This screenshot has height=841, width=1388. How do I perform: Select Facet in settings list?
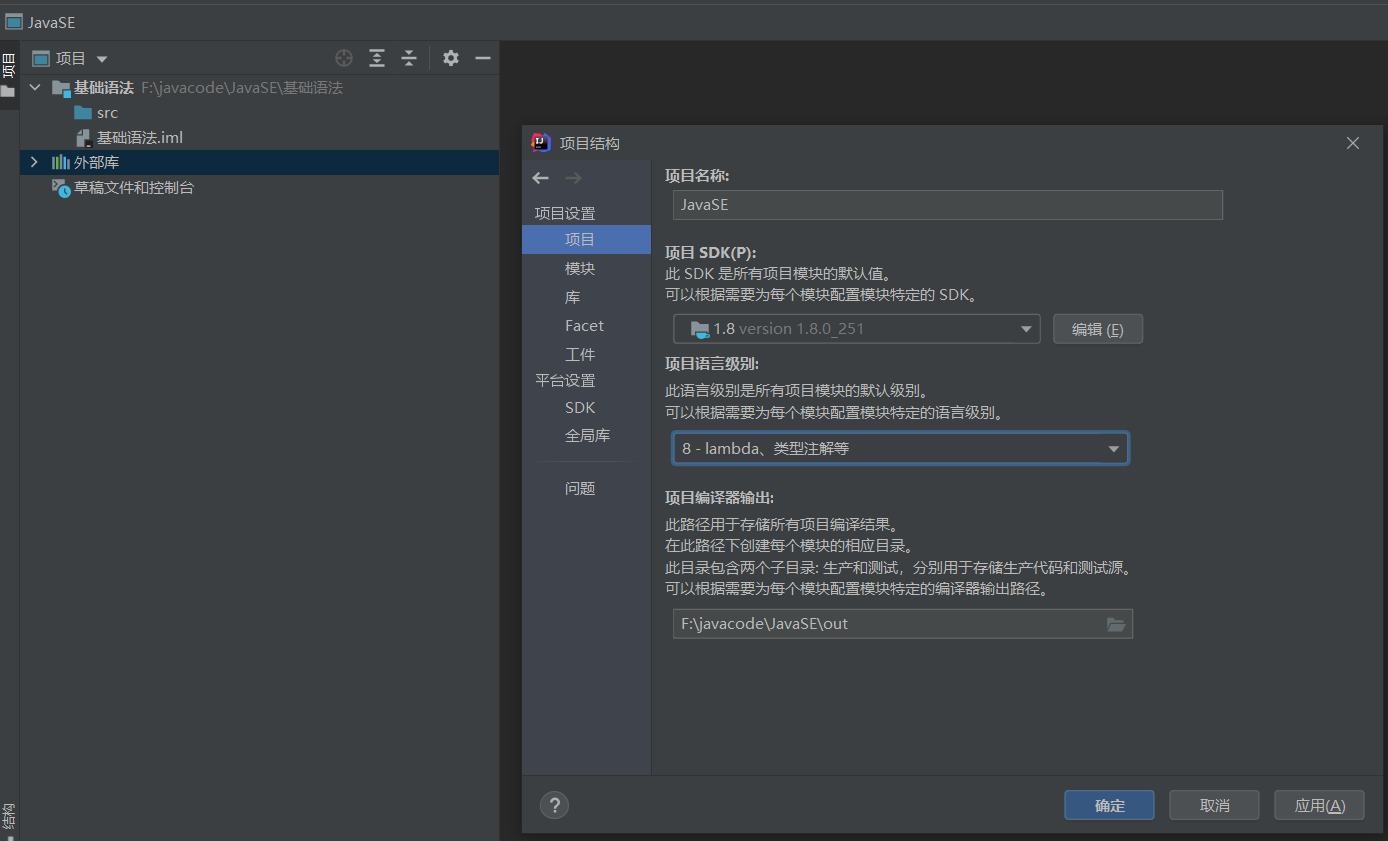click(586, 326)
